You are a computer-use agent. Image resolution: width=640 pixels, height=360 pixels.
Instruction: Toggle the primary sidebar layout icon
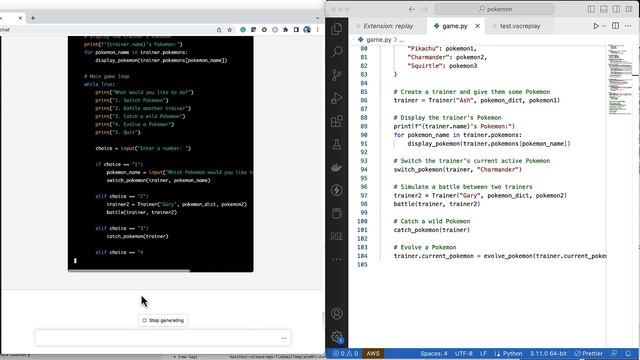pyautogui.click(x=591, y=9)
